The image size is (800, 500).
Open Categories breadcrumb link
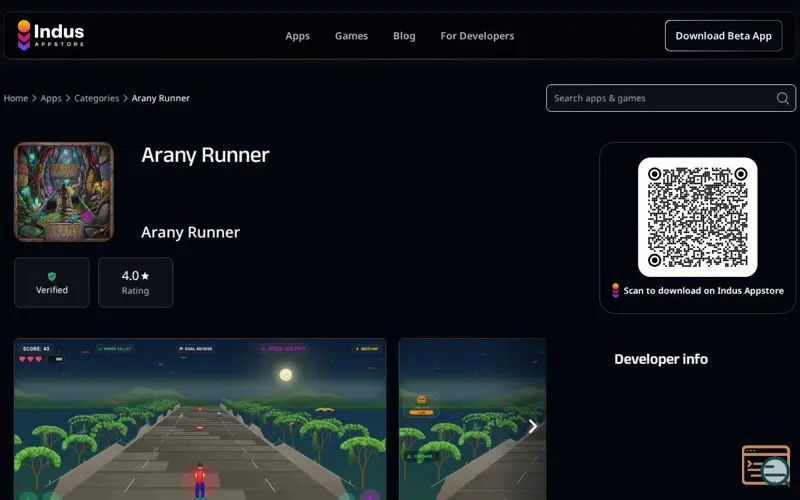tap(96, 98)
